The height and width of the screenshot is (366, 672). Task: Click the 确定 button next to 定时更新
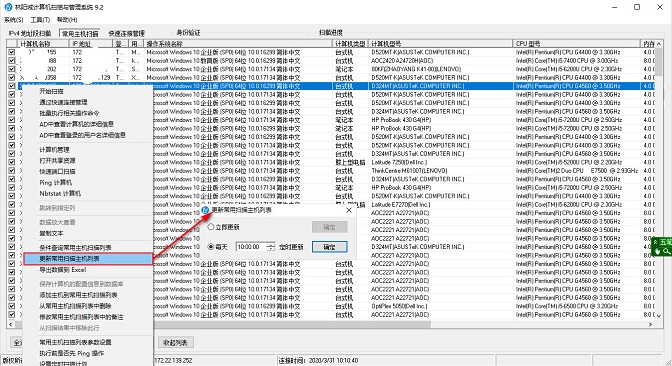(329, 247)
